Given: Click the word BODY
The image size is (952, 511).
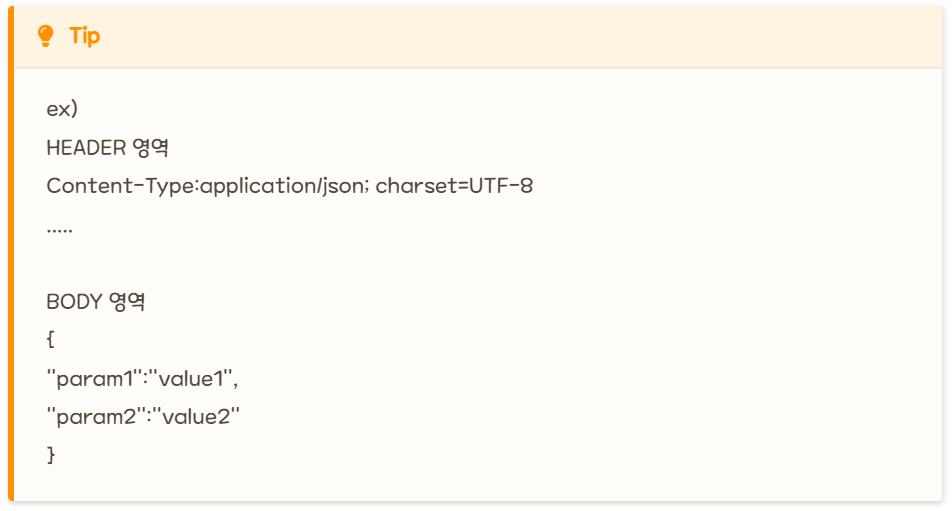Looking at the screenshot, I should (x=74, y=302).
